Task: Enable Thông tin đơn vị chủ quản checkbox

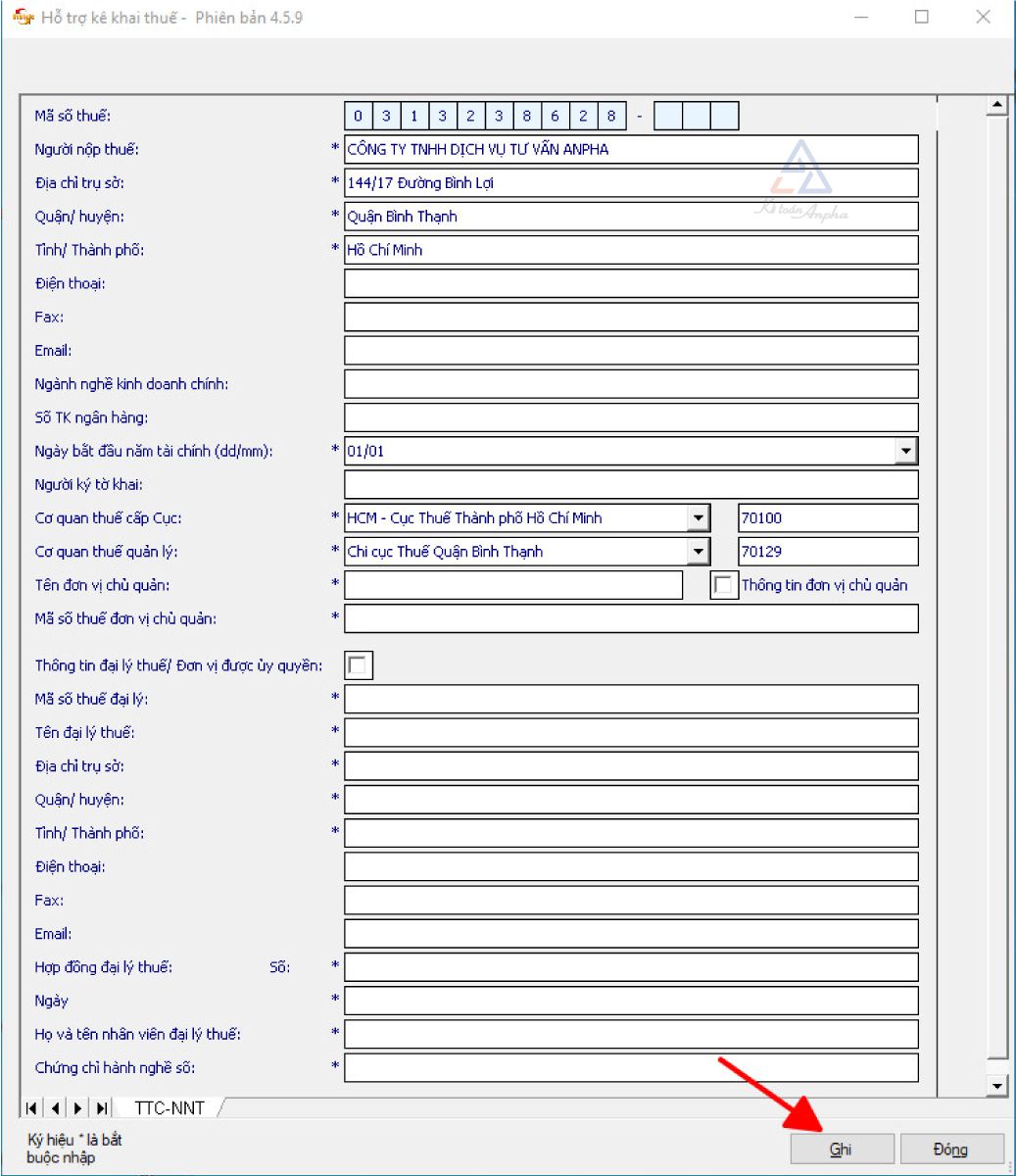Action: 724,585
